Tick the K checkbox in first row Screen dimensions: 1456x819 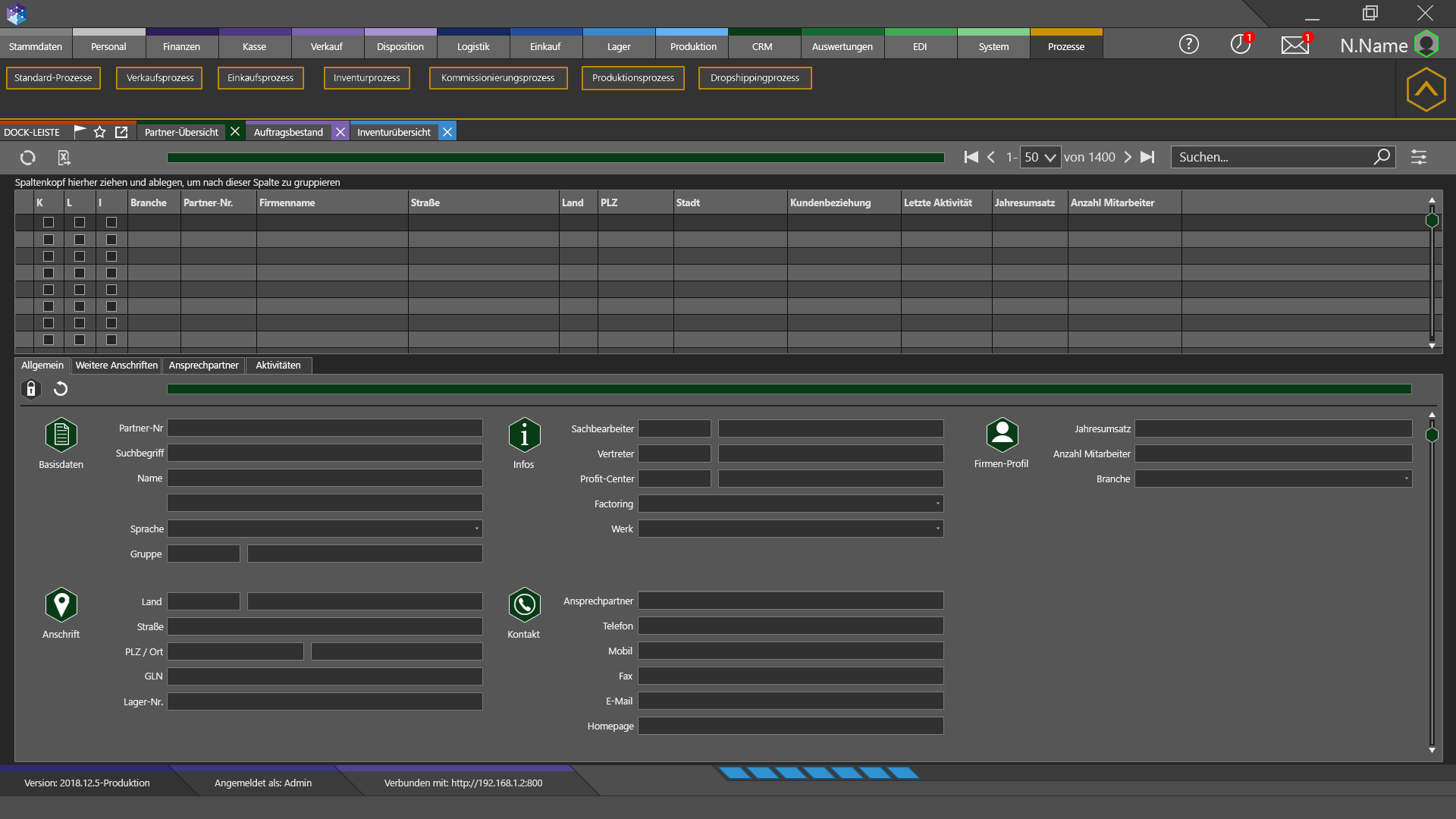pyautogui.click(x=49, y=222)
